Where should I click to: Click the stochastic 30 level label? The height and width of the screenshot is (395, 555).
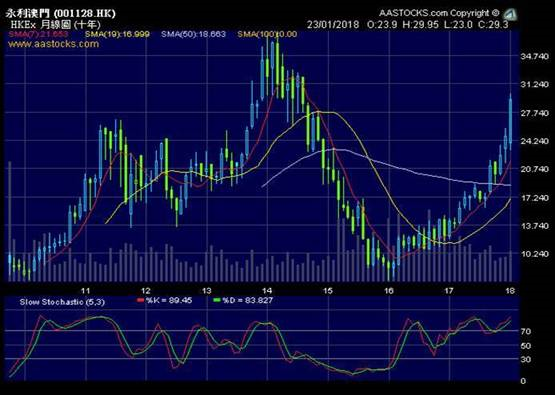[x=526, y=360]
